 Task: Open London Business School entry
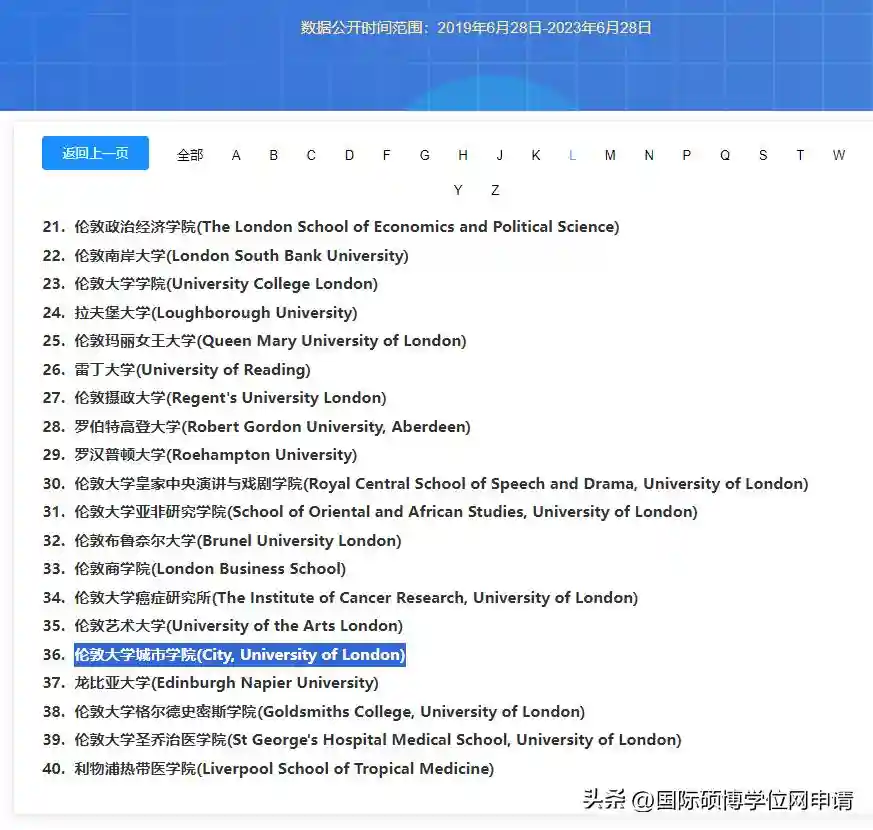point(210,569)
